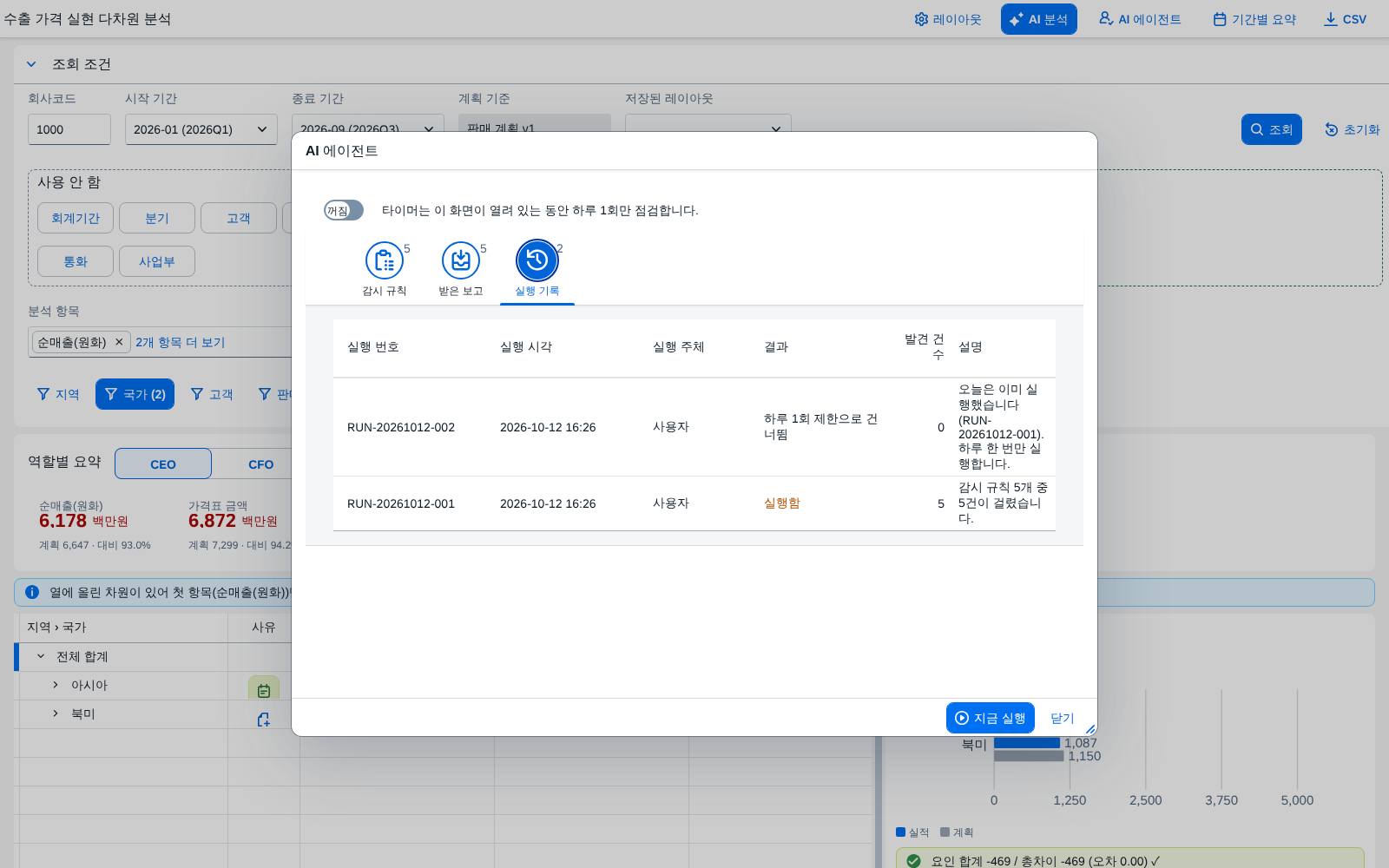The width and height of the screenshot is (1389, 868).
Task: Click the 북미 row add-reason icon
Action: pos(264,719)
